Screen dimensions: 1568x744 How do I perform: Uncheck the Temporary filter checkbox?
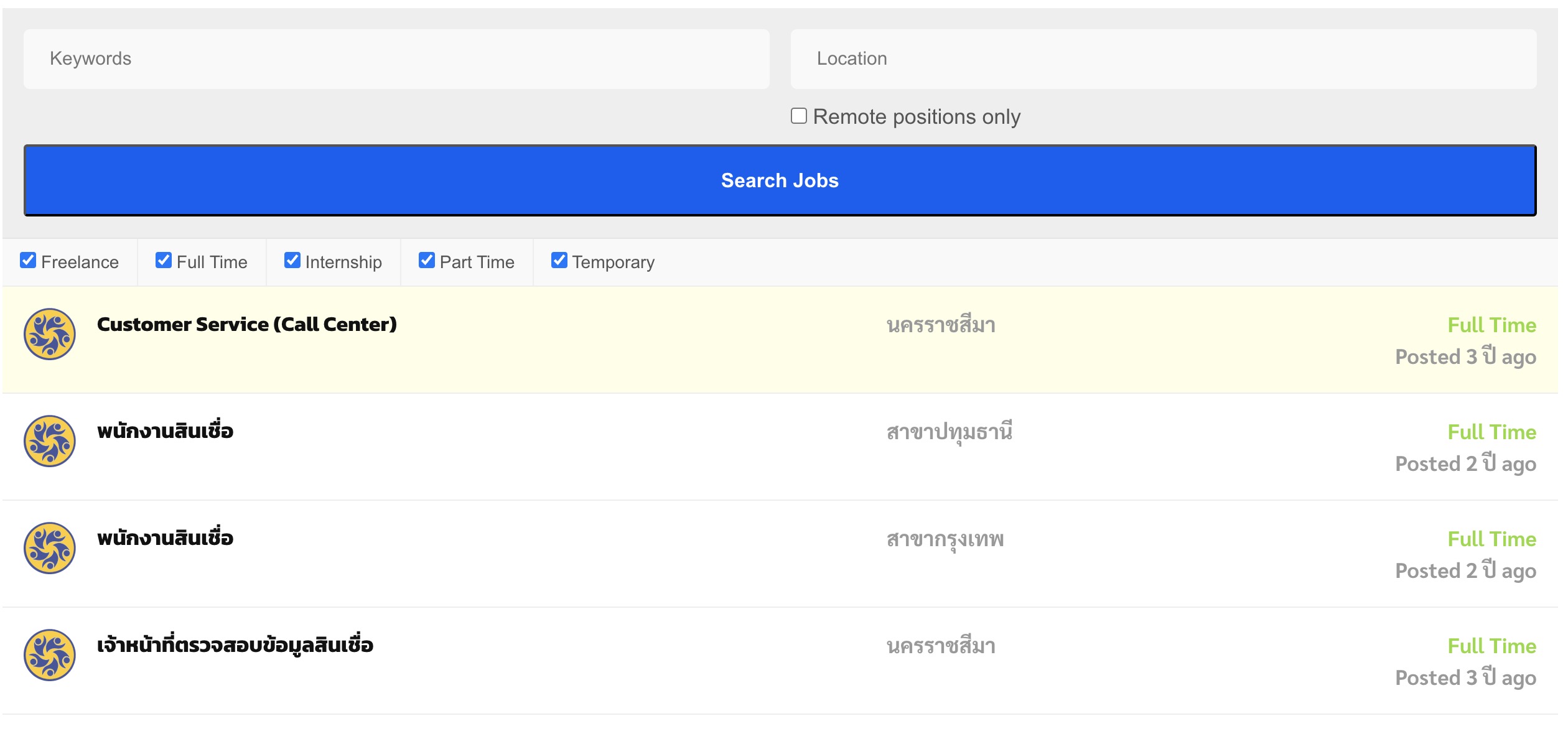pyautogui.click(x=559, y=261)
